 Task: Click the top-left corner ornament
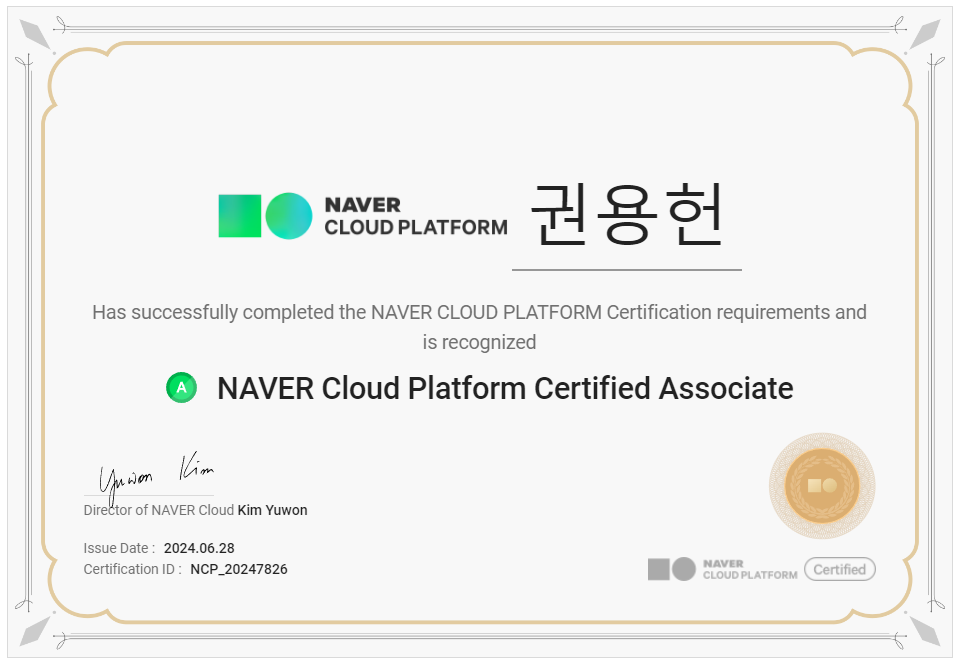pos(36,32)
